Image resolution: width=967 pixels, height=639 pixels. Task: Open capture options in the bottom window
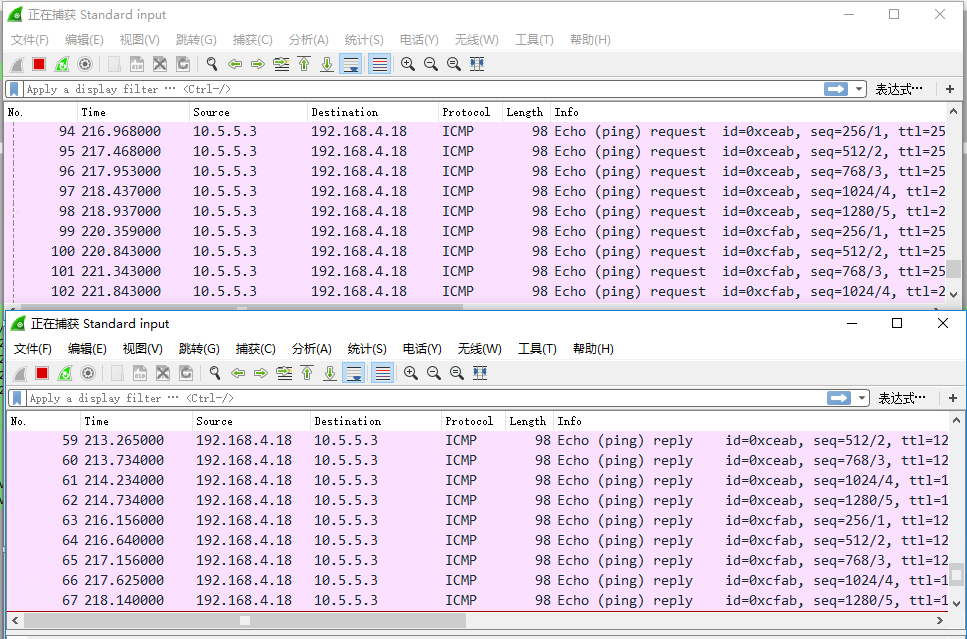(88, 373)
